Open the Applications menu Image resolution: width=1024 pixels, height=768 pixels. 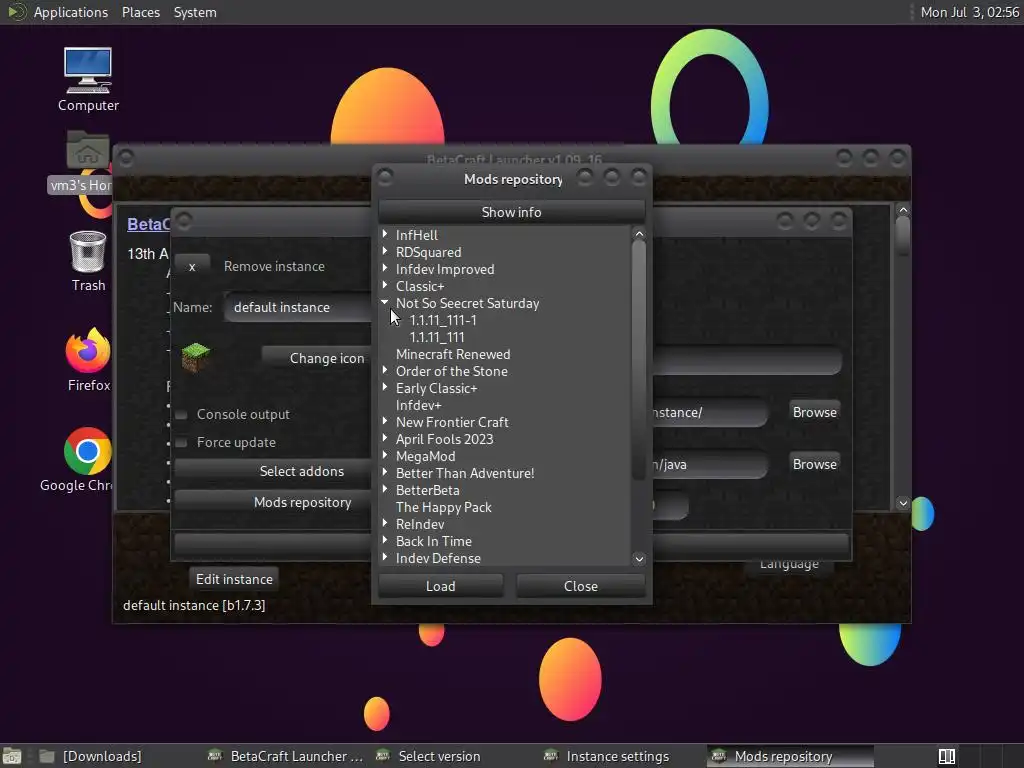tap(71, 12)
